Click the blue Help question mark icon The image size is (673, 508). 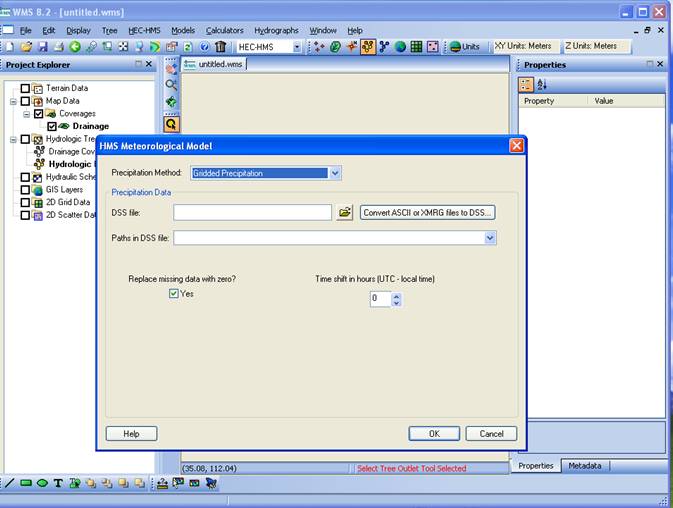205,46
